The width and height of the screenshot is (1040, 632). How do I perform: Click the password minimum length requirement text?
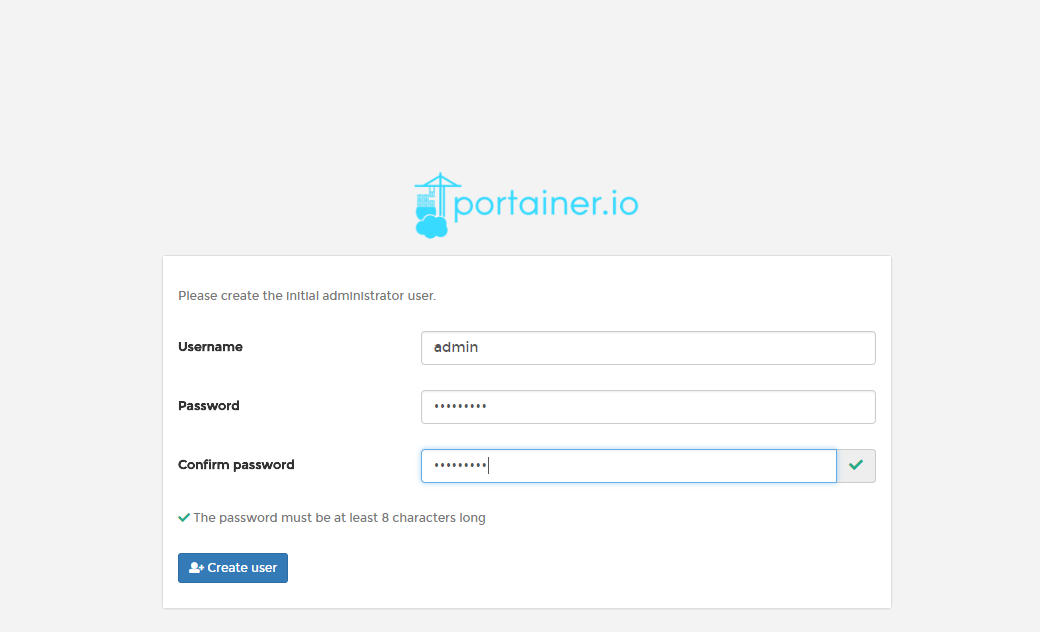click(x=339, y=518)
